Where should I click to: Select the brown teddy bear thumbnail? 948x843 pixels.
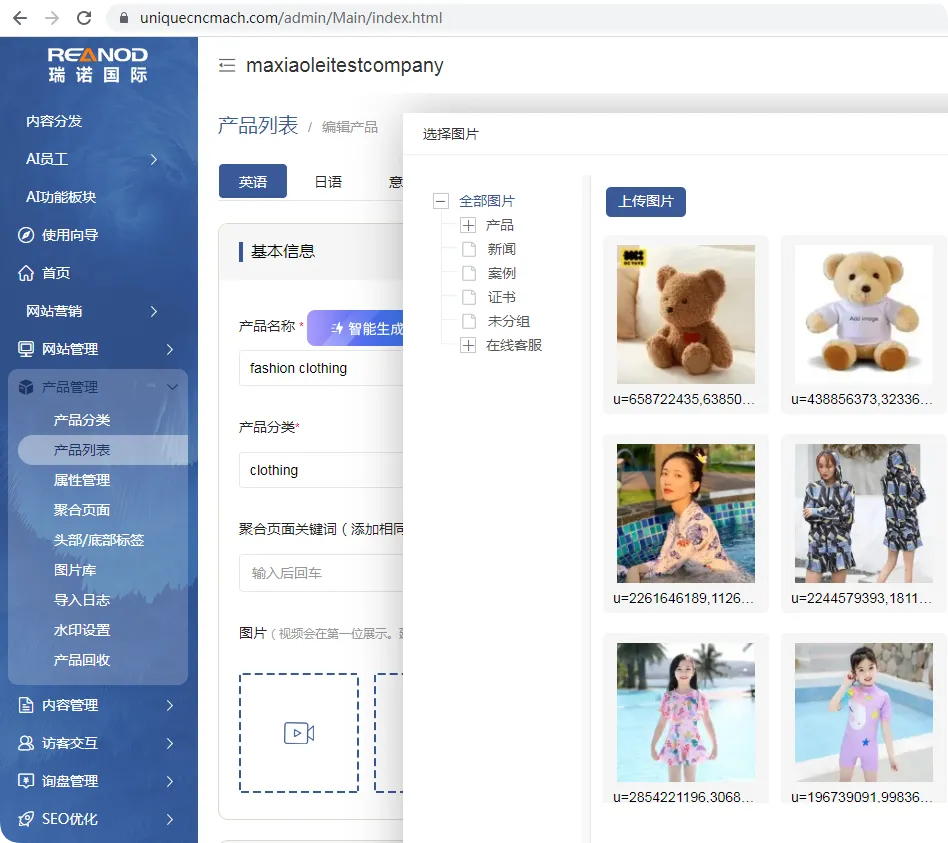pyautogui.click(x=686, y=314)
